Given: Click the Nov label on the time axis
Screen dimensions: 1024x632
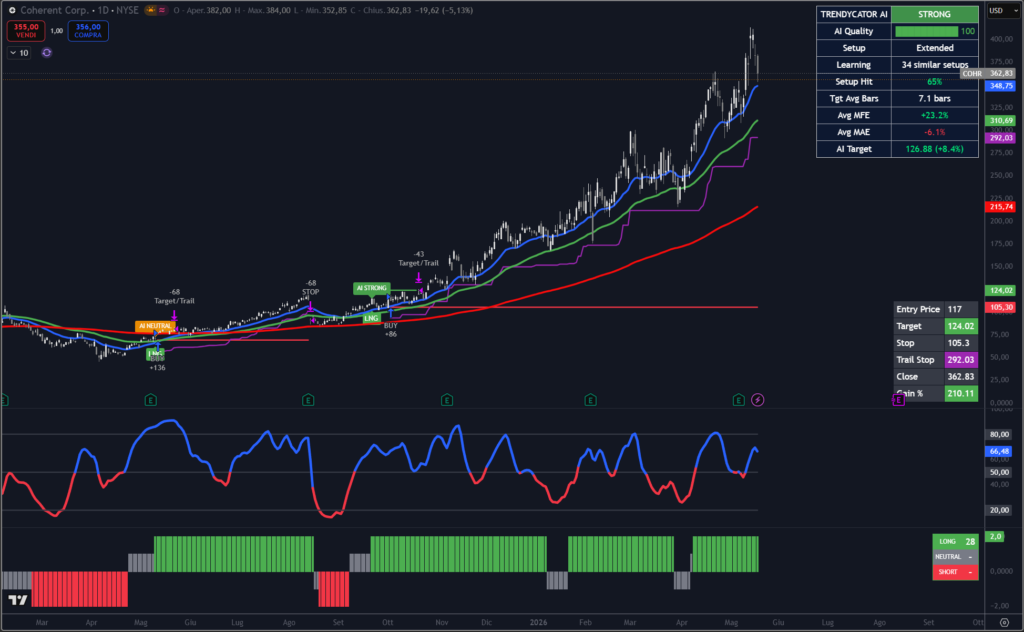Looking at the screenshot, I should click(442, 622).
